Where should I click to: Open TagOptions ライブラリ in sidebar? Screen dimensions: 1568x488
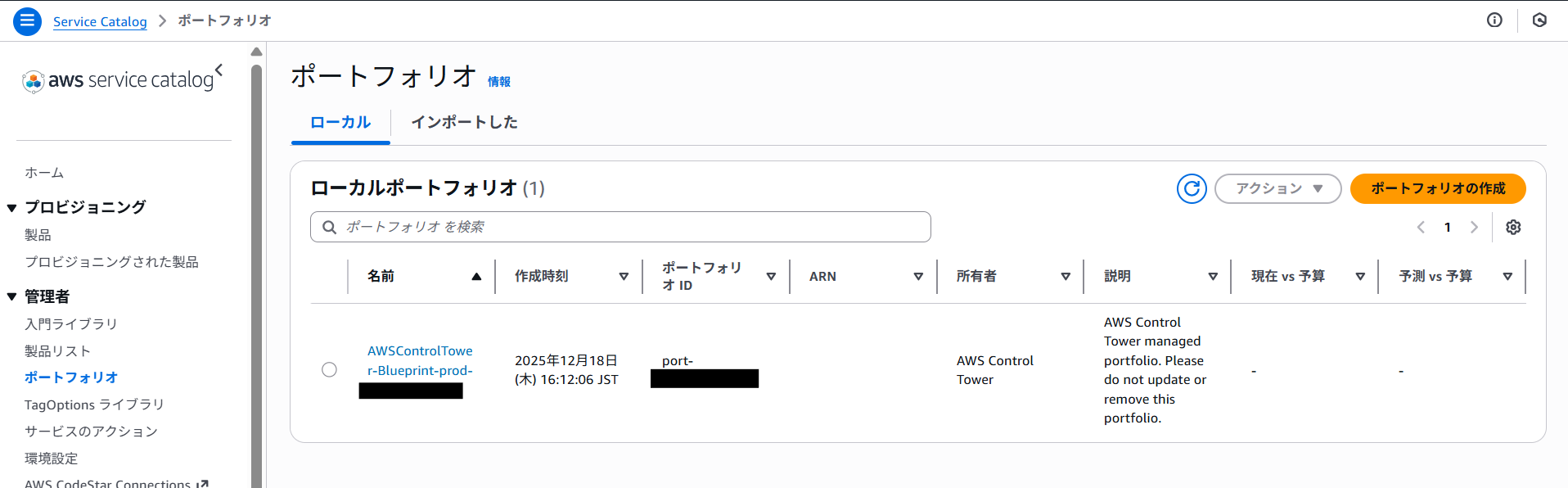pyautogui.click(x=94, y=404)
